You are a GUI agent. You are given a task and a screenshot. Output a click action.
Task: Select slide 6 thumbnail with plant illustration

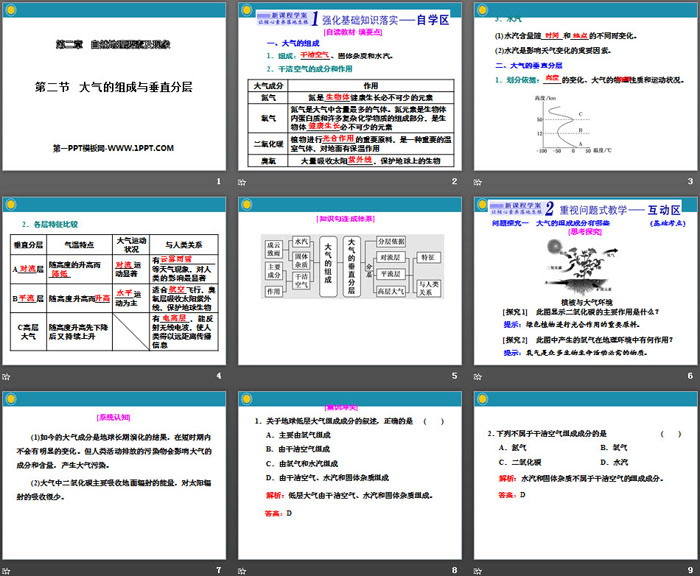pos(585,281)
